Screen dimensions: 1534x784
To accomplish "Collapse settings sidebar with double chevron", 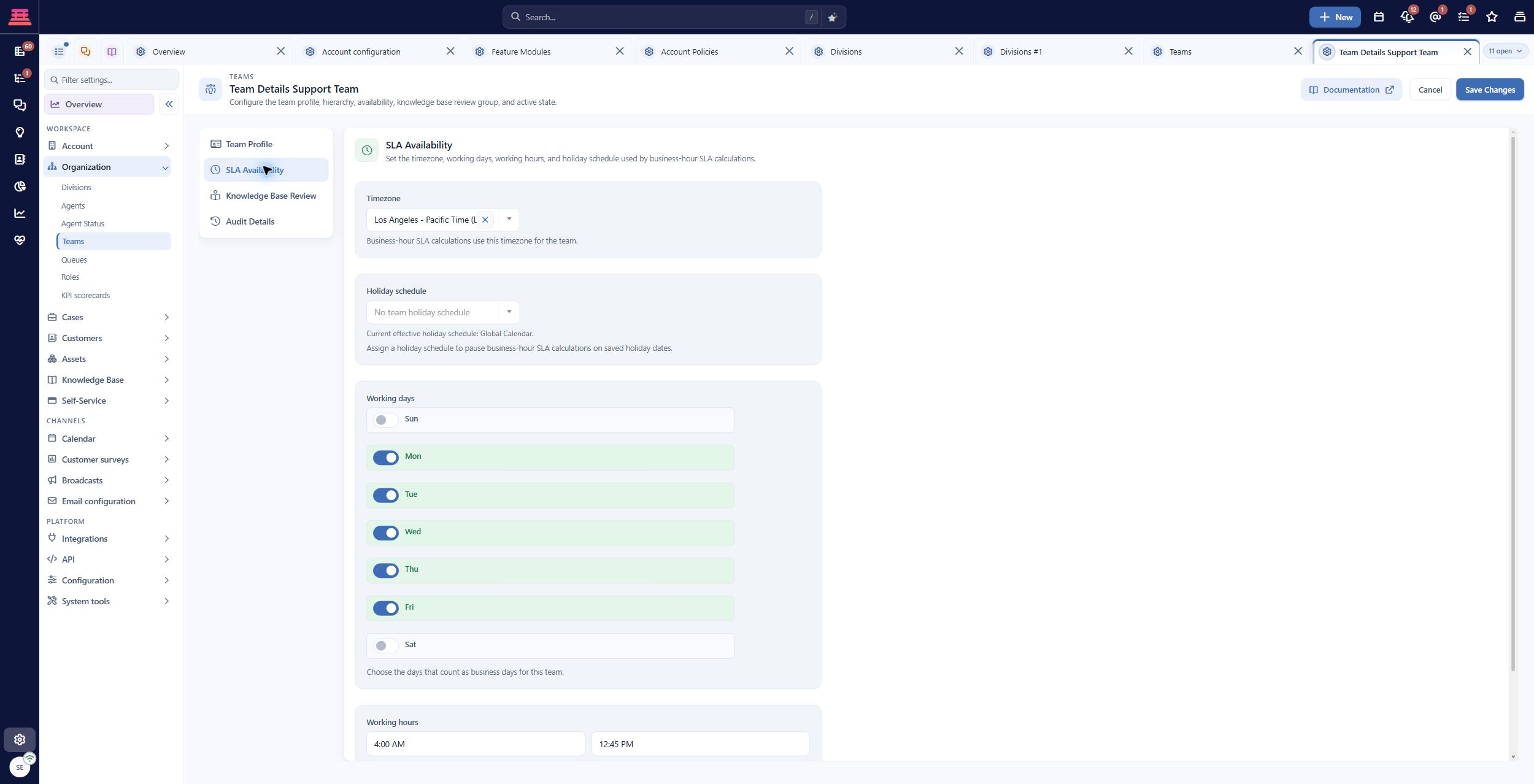I will tap(169, 104).
